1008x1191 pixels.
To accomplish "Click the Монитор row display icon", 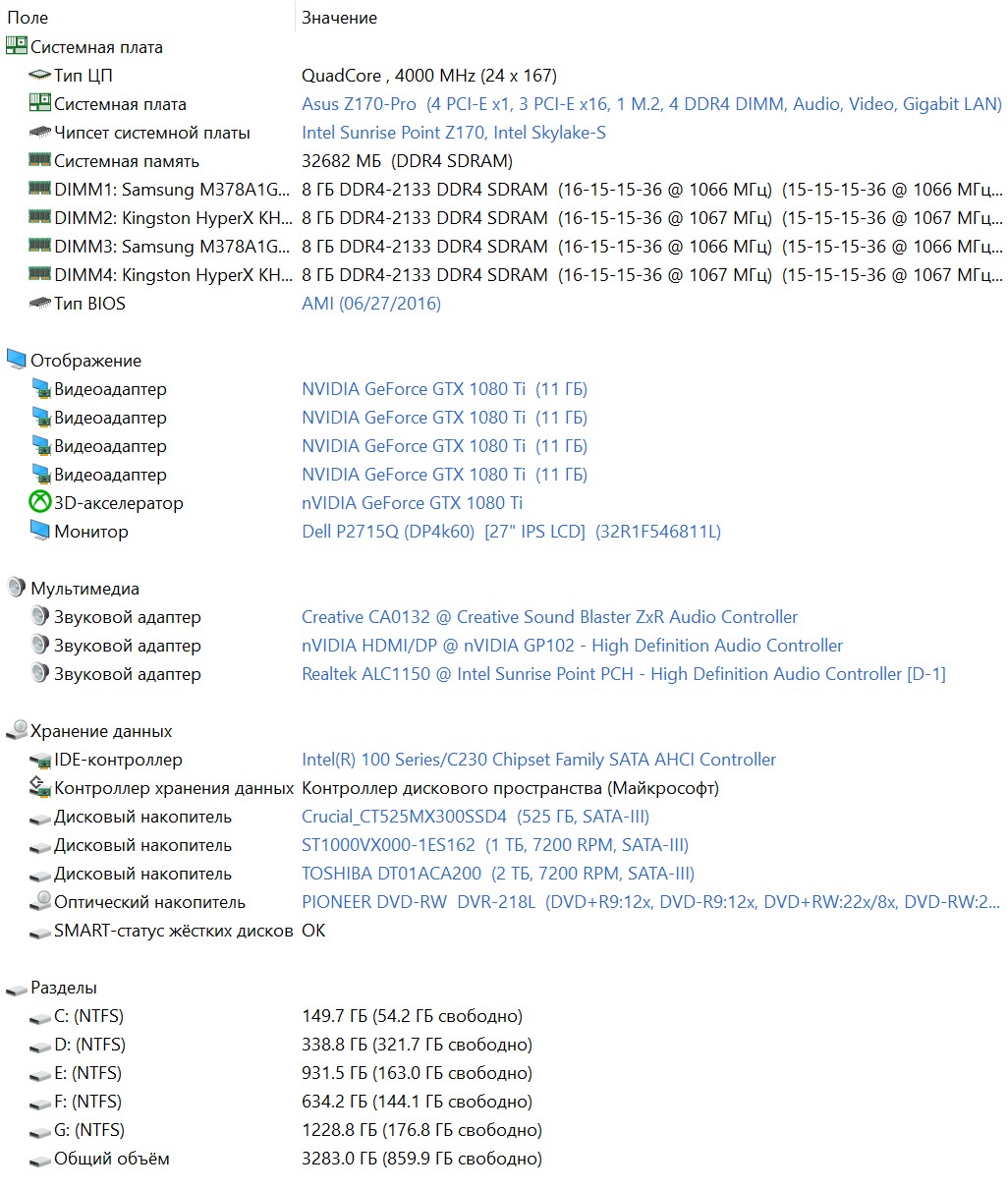I will tap(40, 531).
